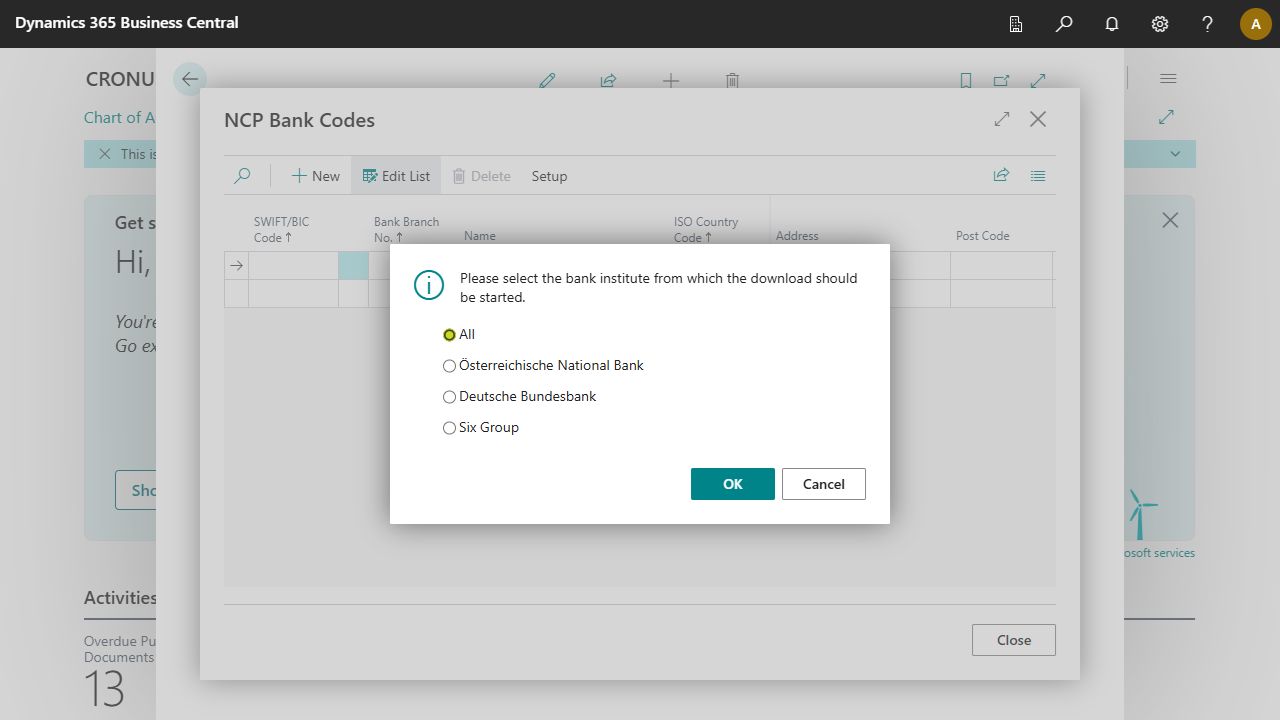Go back with the round arrow button
This screenshot has height=720, width=1280.
[x=190, y=79]
